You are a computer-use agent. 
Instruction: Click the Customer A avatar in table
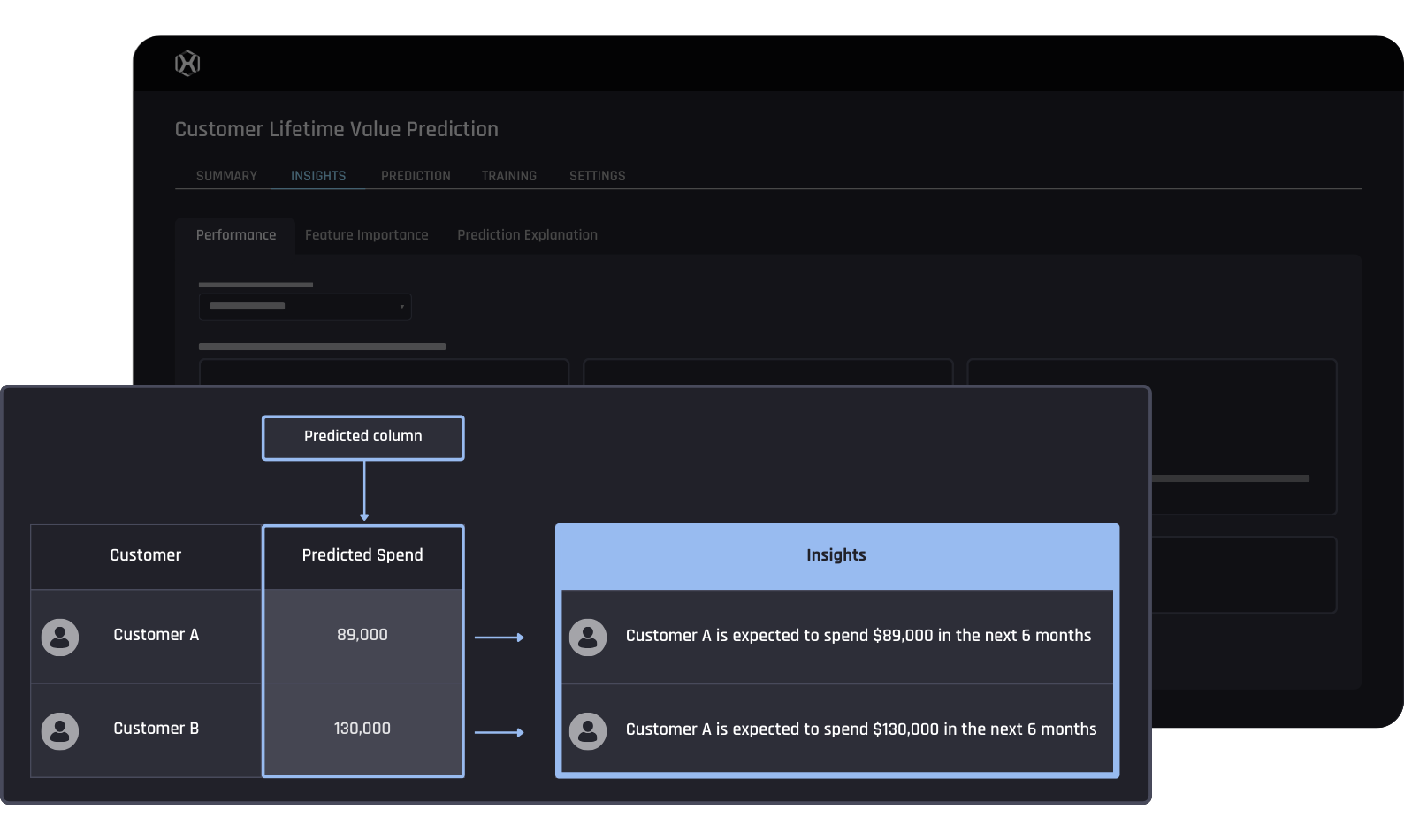point(60,638)
